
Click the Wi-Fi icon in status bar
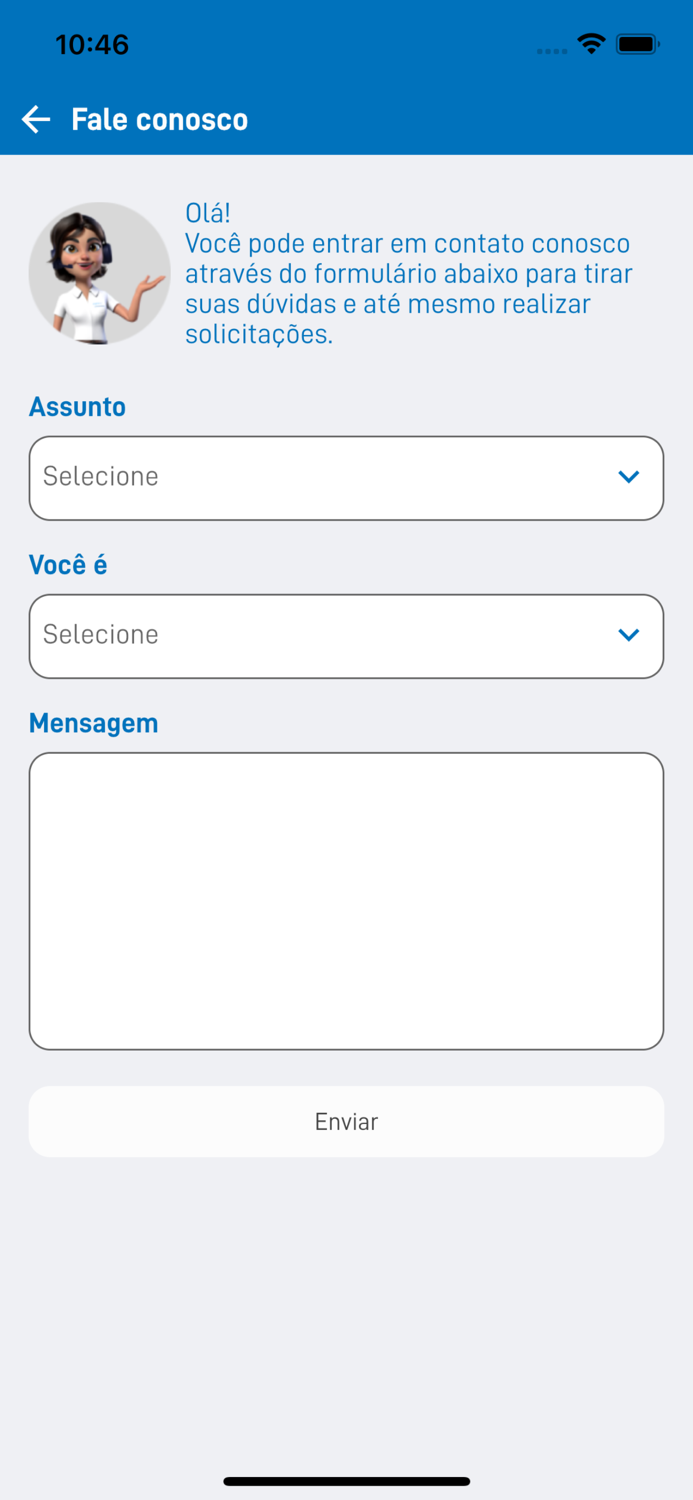(591, 44)
